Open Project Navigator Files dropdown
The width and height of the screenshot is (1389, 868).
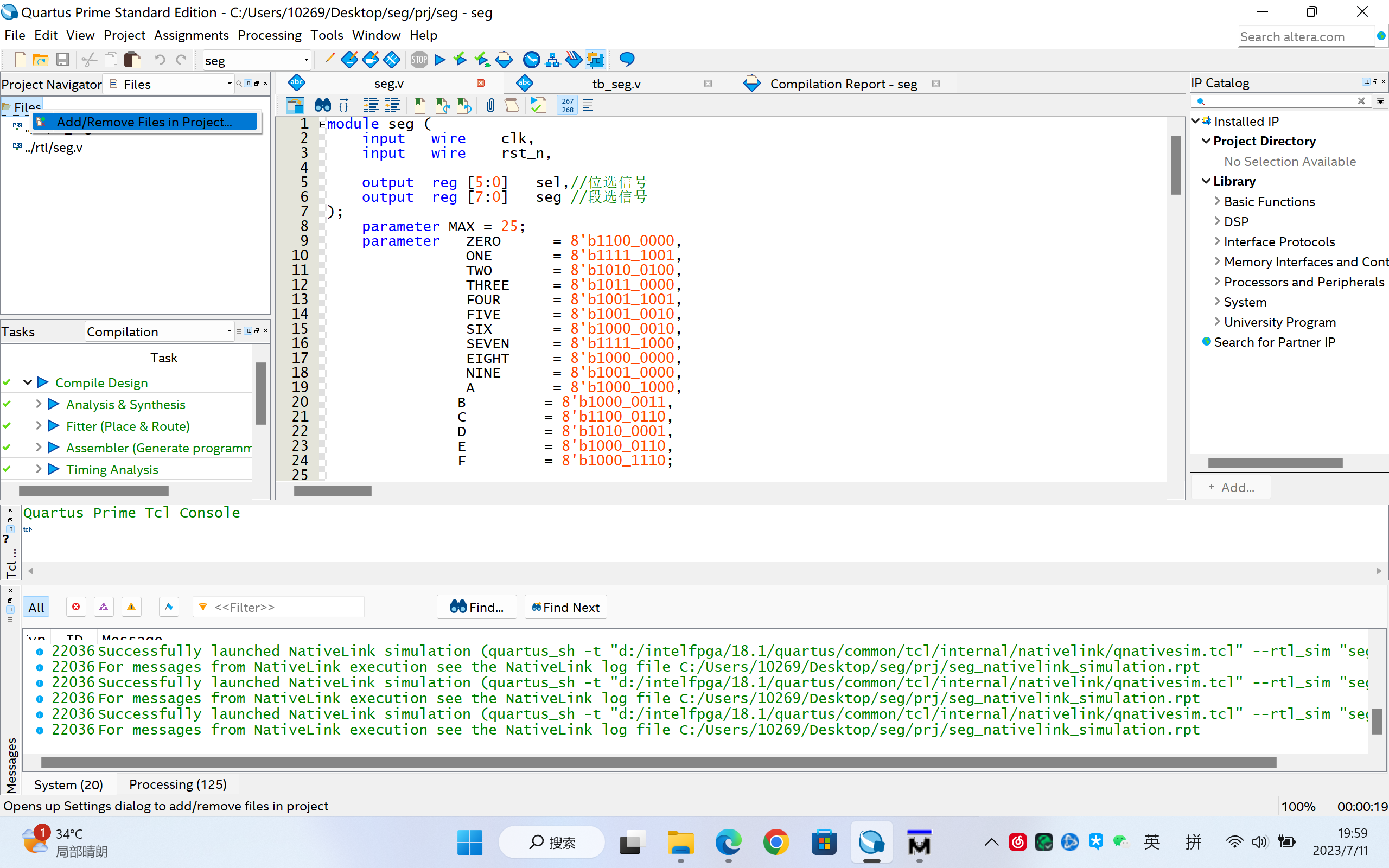[169, 85]
